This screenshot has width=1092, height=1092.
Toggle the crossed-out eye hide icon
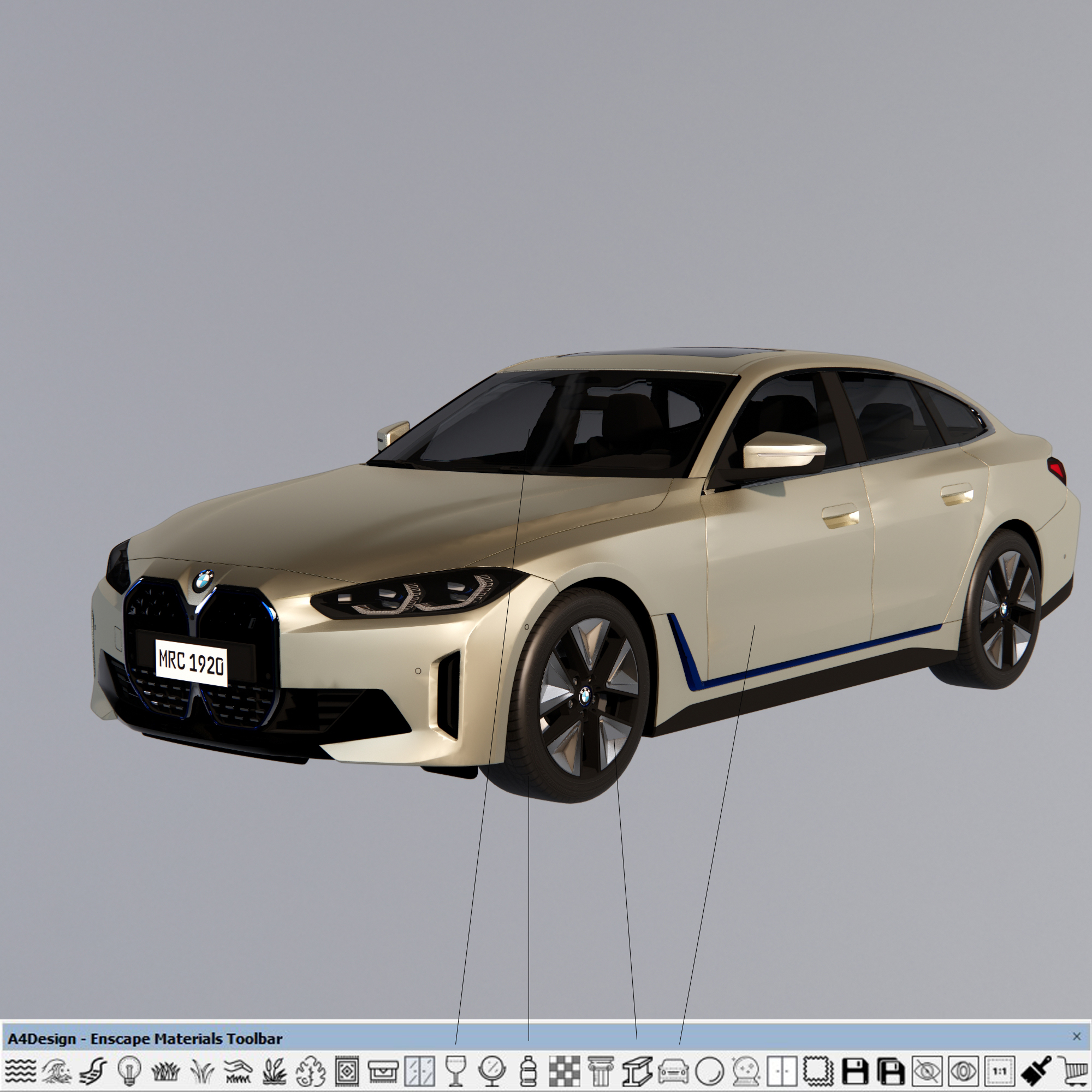pyautogui.click(x=927, y=1071)
